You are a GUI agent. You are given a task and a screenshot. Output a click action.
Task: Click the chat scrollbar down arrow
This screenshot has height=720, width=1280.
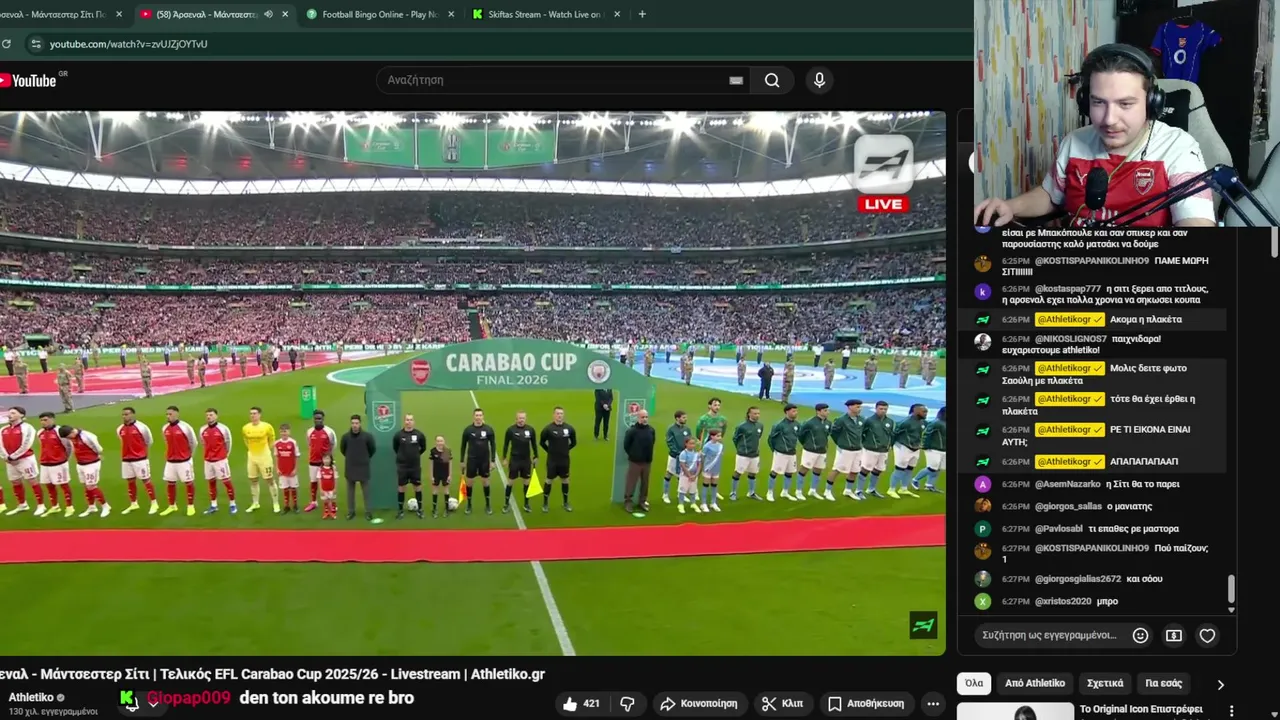pos(1231,610)
